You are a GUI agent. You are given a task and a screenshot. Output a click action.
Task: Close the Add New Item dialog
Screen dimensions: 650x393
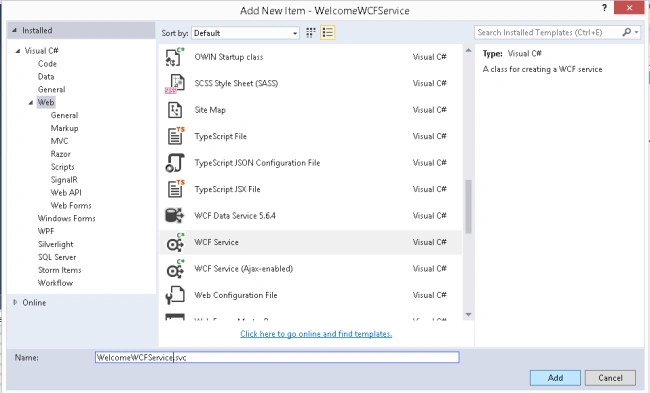[x=629, y=7]
